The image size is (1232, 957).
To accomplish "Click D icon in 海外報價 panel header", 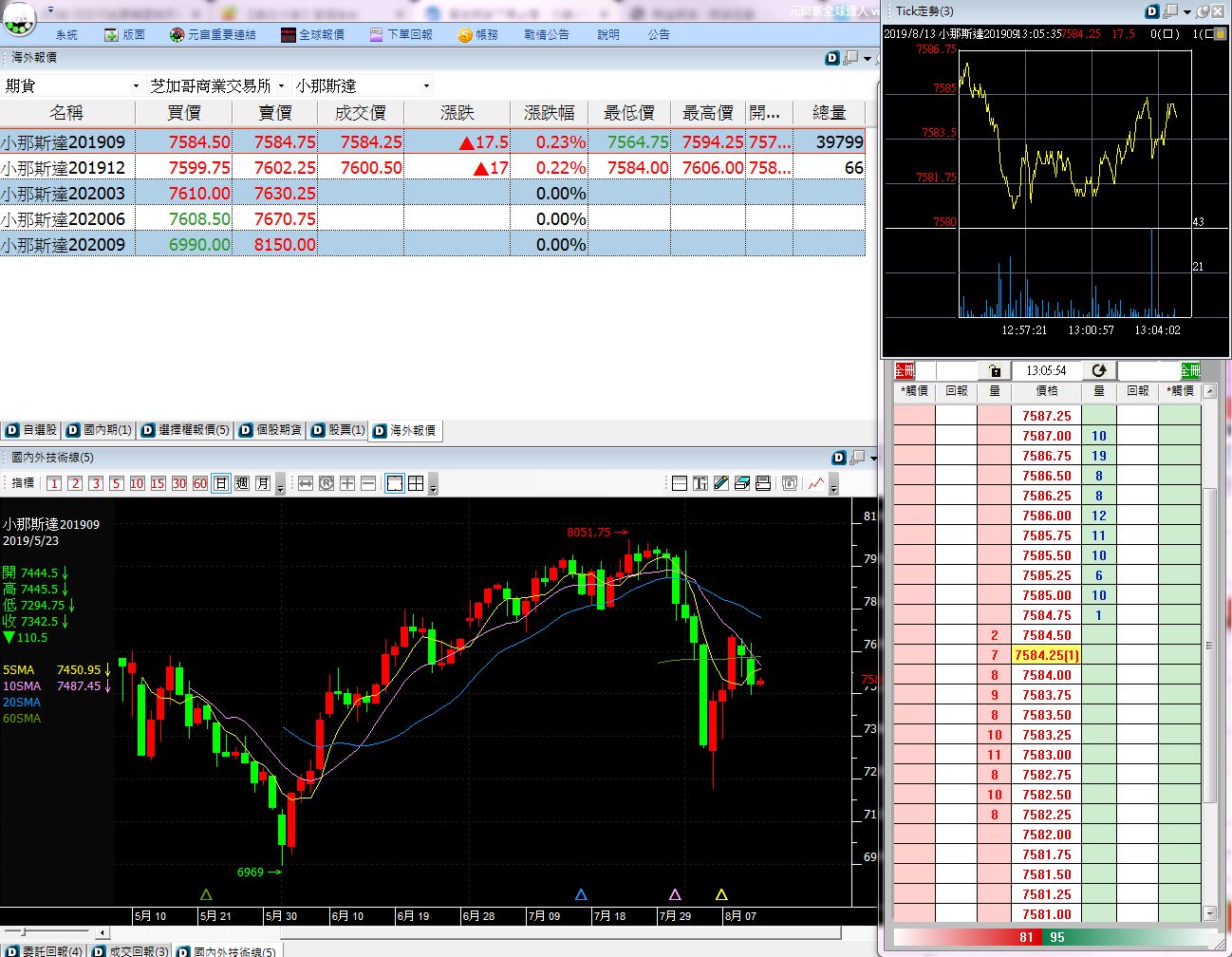I will (x=832, y=58).
